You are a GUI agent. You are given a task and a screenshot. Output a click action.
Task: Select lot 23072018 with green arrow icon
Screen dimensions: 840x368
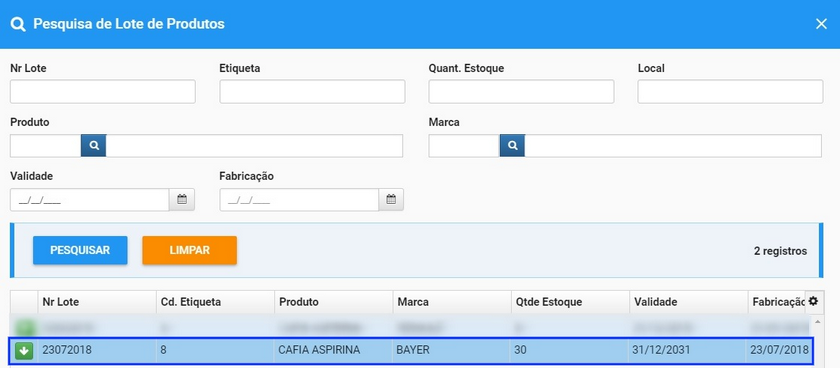(x=24, y=351)
